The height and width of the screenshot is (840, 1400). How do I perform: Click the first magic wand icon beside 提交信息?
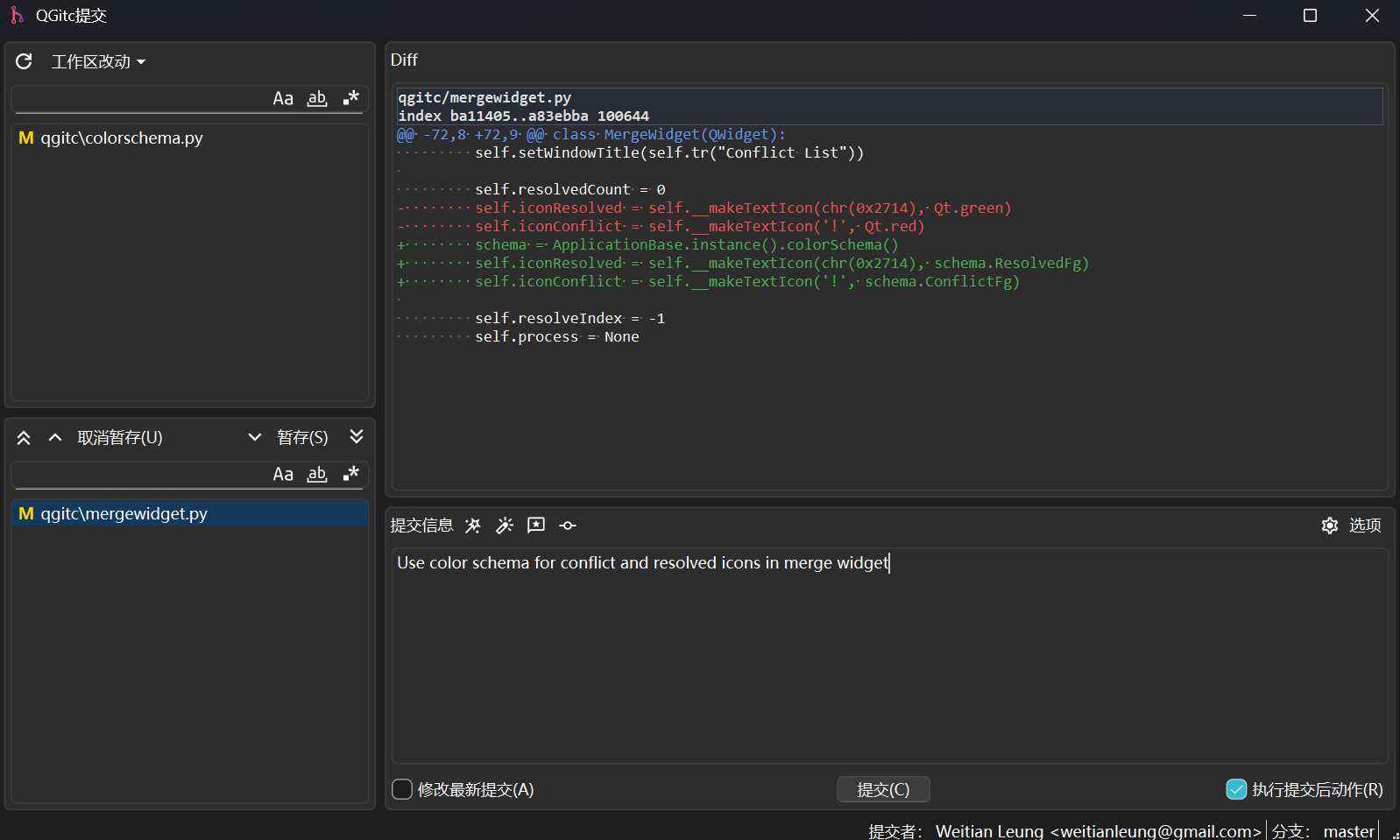tap(473, 526)
